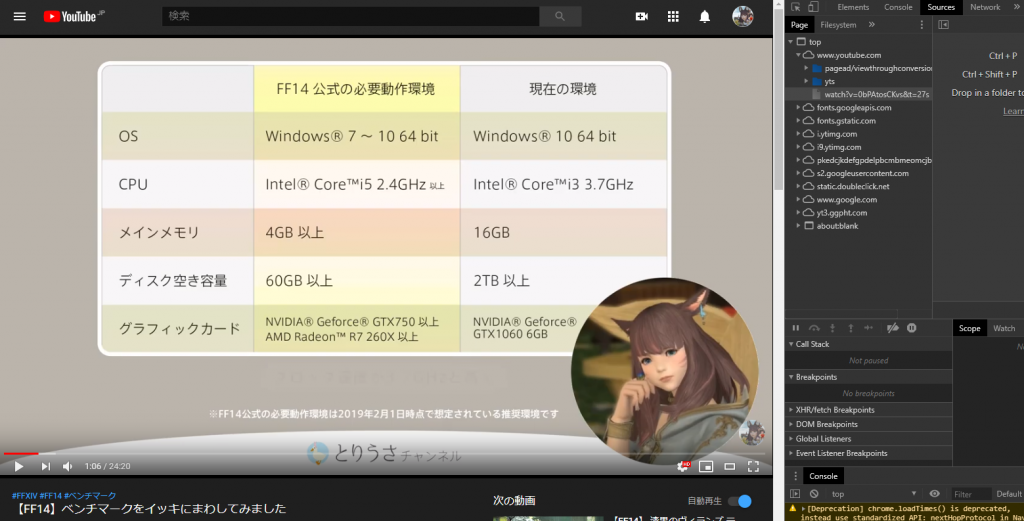Select the Page navigator tab
Screen dimensions: 1024x521
pos(799,25)
